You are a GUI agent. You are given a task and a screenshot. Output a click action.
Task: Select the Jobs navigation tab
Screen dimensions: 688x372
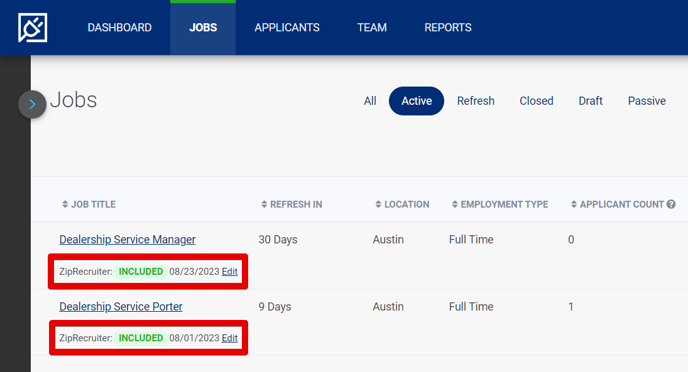pyautogui.click(x=203, y=28)
